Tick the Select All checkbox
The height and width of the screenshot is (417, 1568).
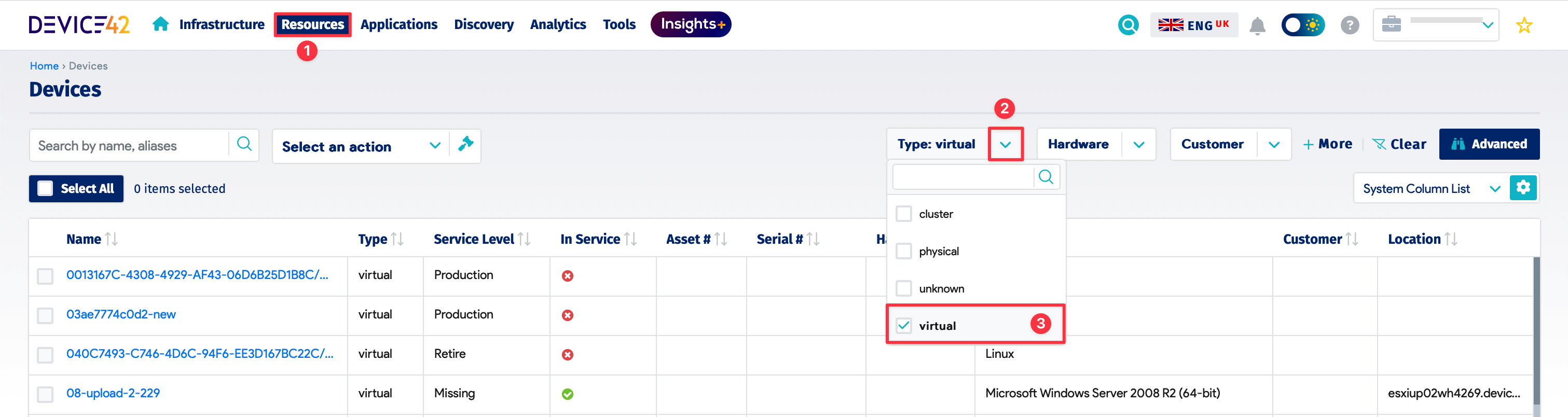tap(45, 188)
